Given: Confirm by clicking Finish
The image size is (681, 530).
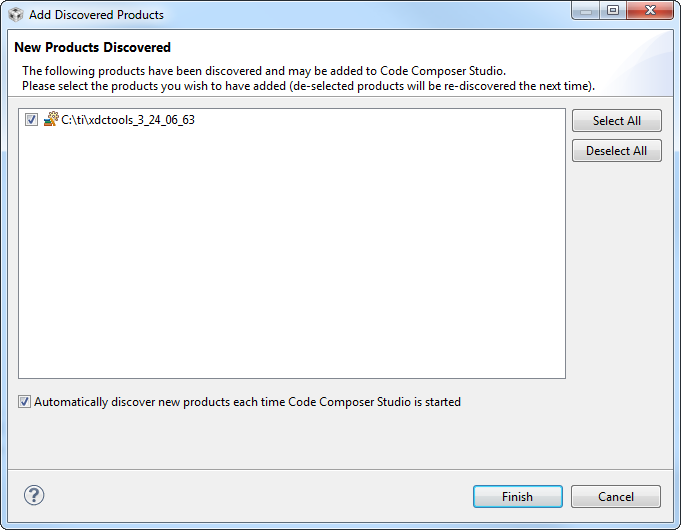Looking at the screenshot, I should point(518,497).
